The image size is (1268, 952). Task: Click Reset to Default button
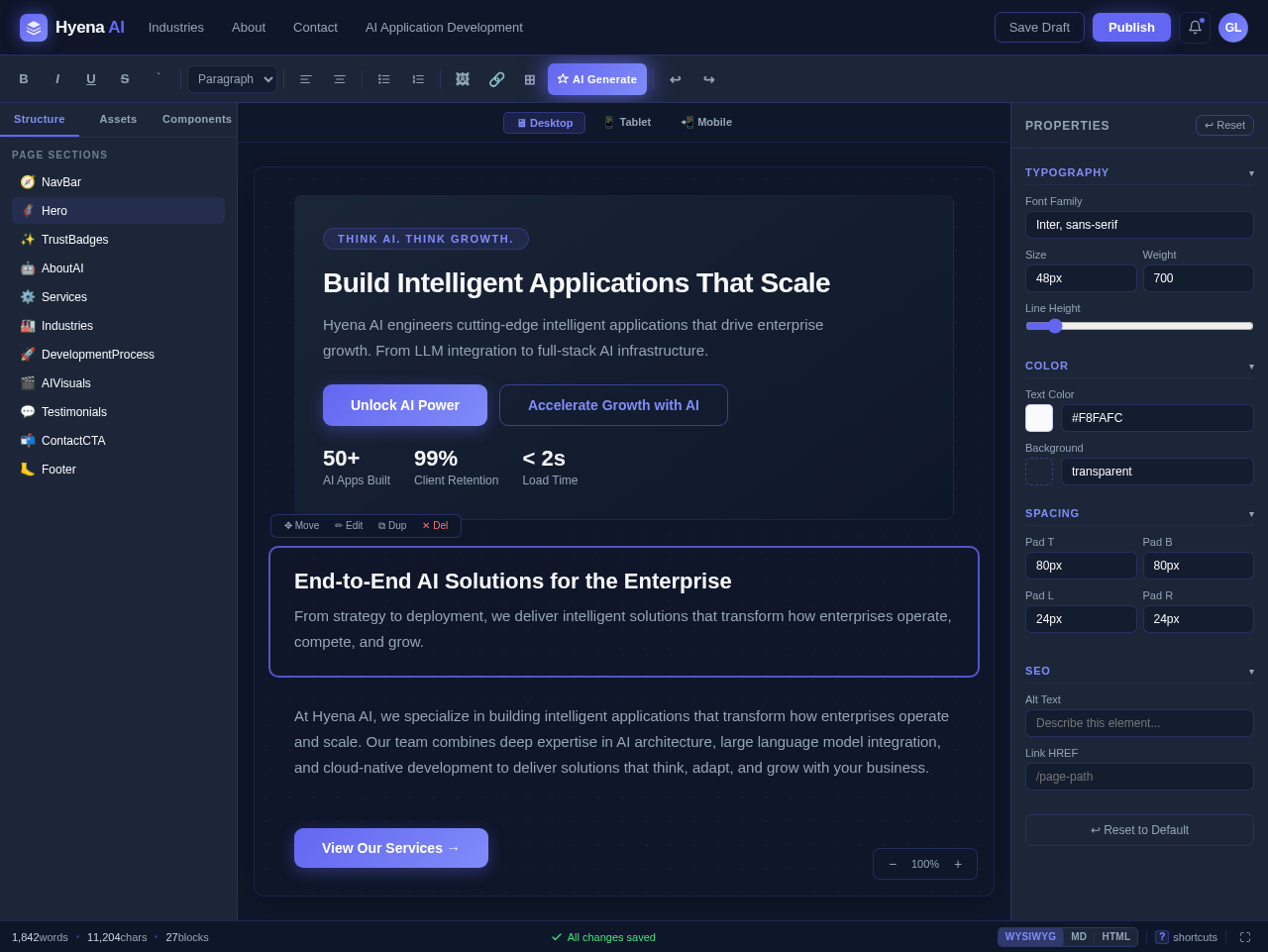click(x=1139, y=830)
